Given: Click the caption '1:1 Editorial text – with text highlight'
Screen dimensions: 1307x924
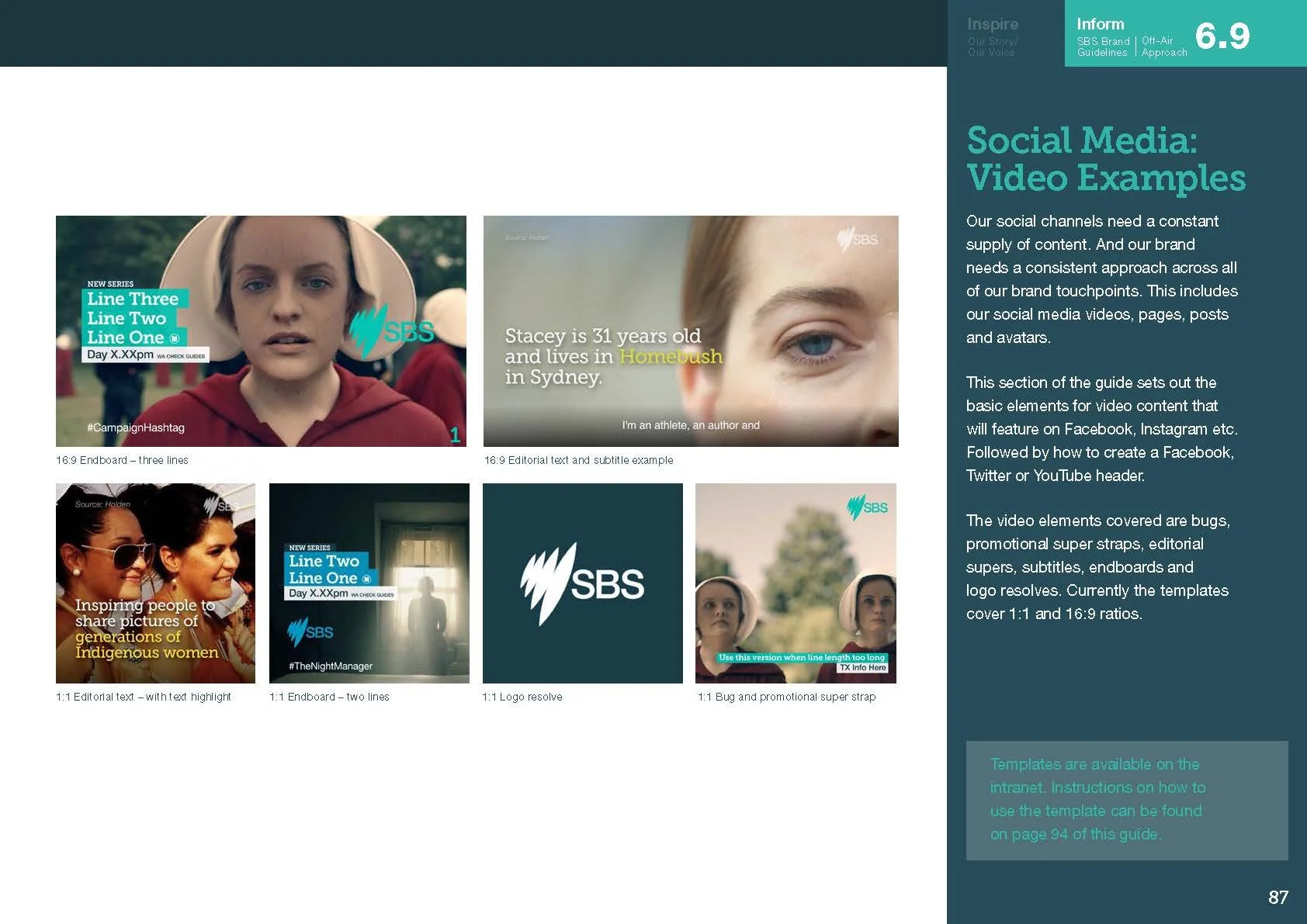Looking at the screenshot, I should tap(144, 697).
